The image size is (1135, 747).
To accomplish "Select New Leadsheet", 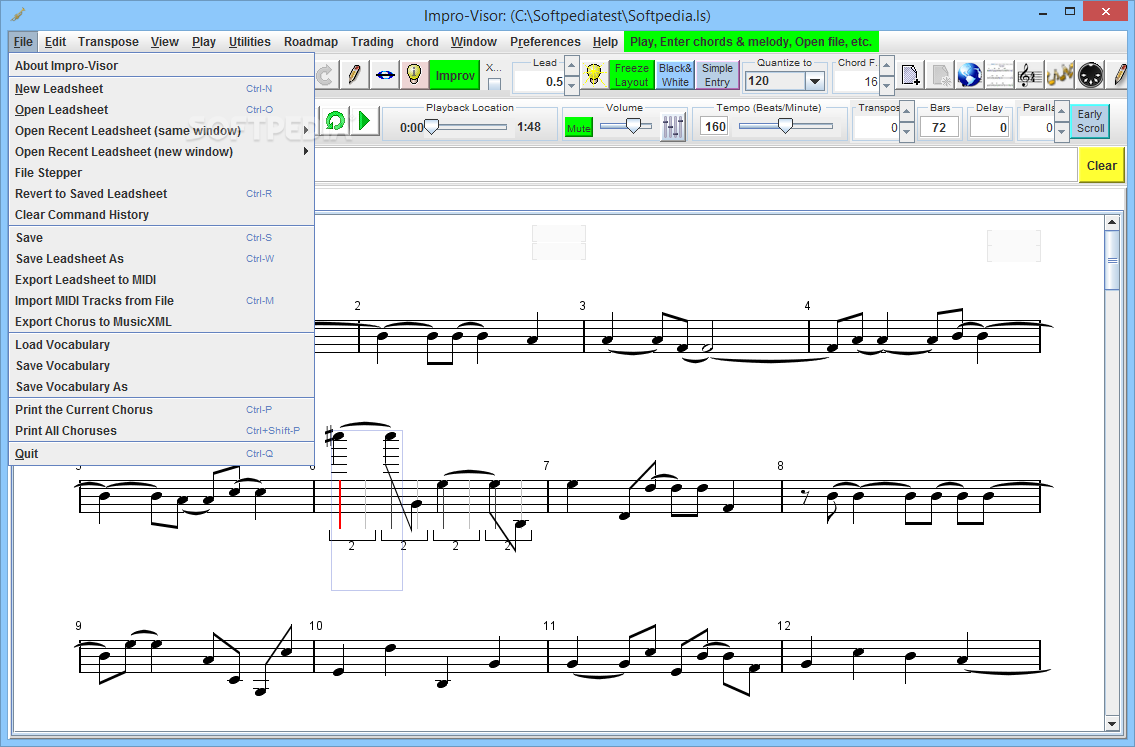I will [x=162, y=89].
